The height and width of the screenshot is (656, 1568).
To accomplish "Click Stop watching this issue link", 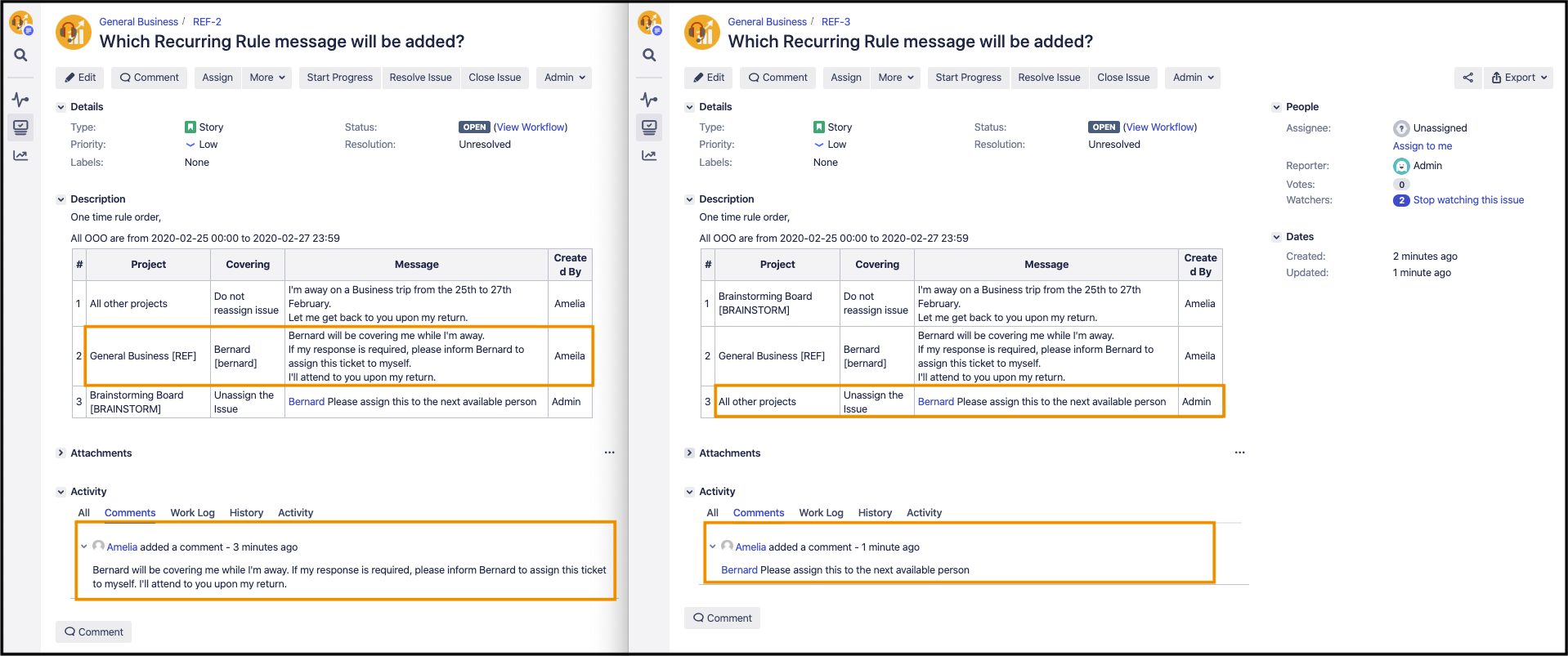I will (1467, 200).
